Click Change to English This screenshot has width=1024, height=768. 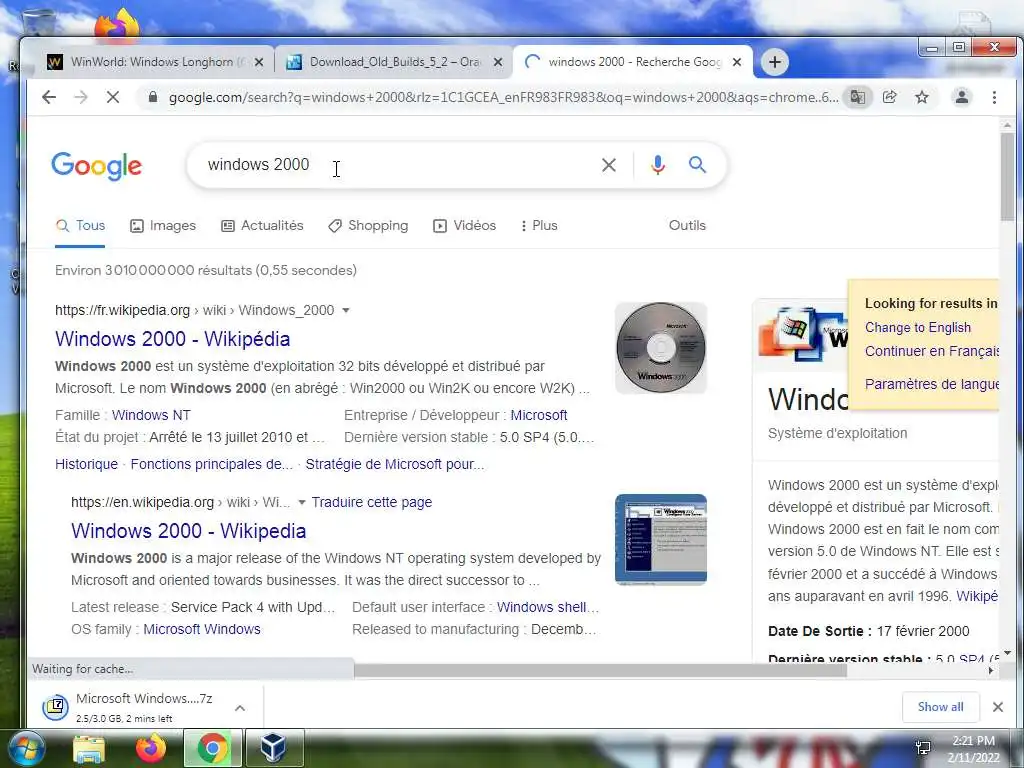(918, 328)
